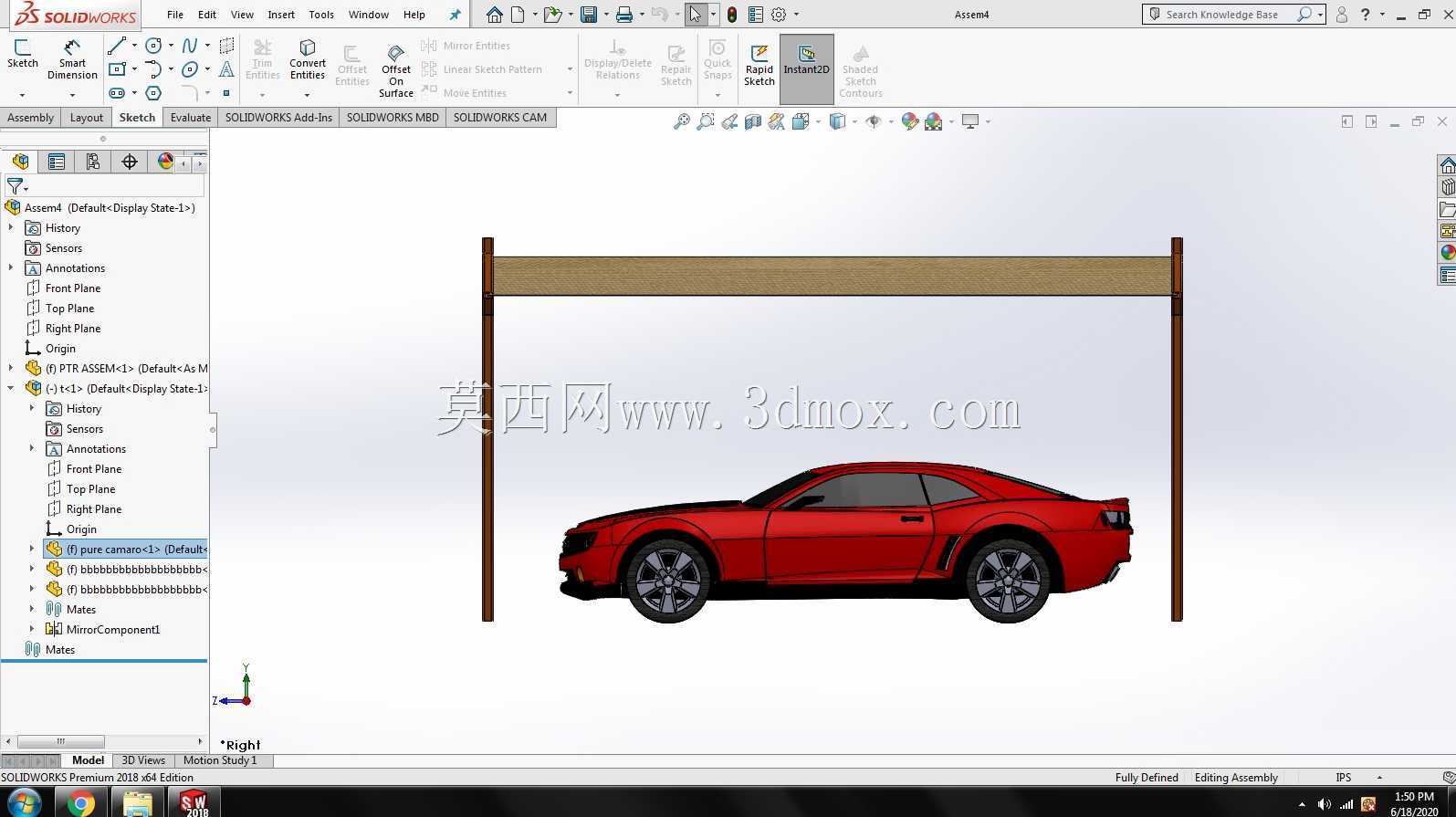Open Options via the gear icon
The image size is (1456, 817).
pos(779,15)
